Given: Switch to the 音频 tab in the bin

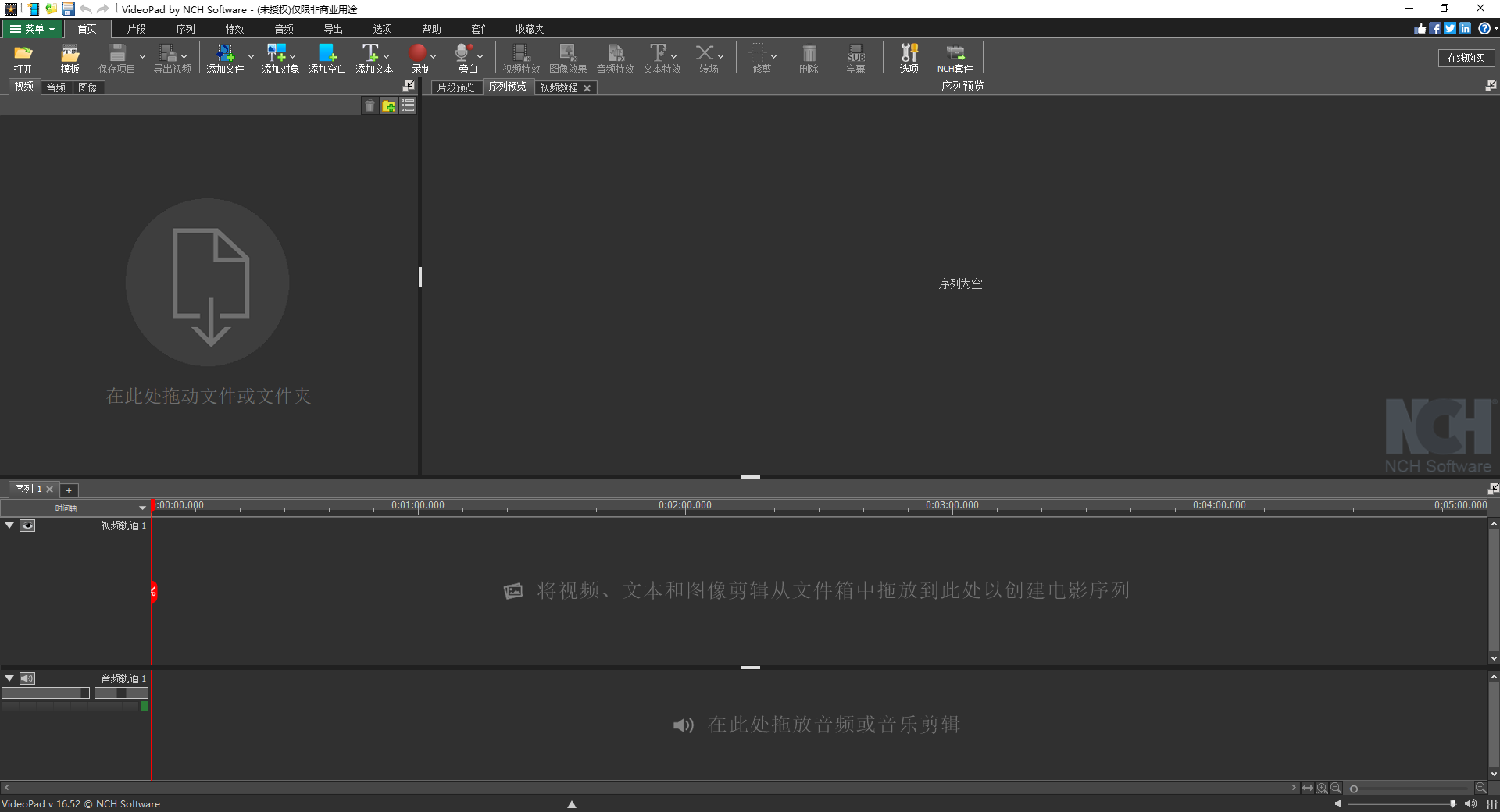Looking at the screenshot, I should pos(55,87).
